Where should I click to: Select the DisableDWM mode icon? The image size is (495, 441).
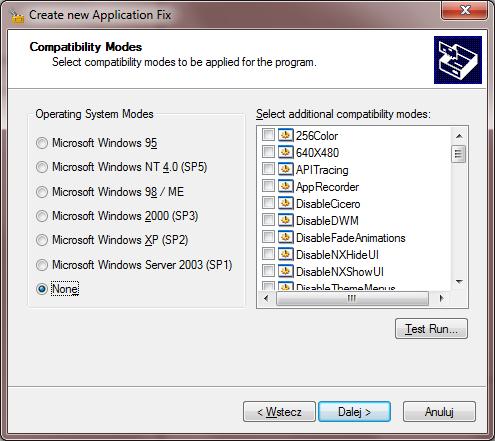coord(285,220)
